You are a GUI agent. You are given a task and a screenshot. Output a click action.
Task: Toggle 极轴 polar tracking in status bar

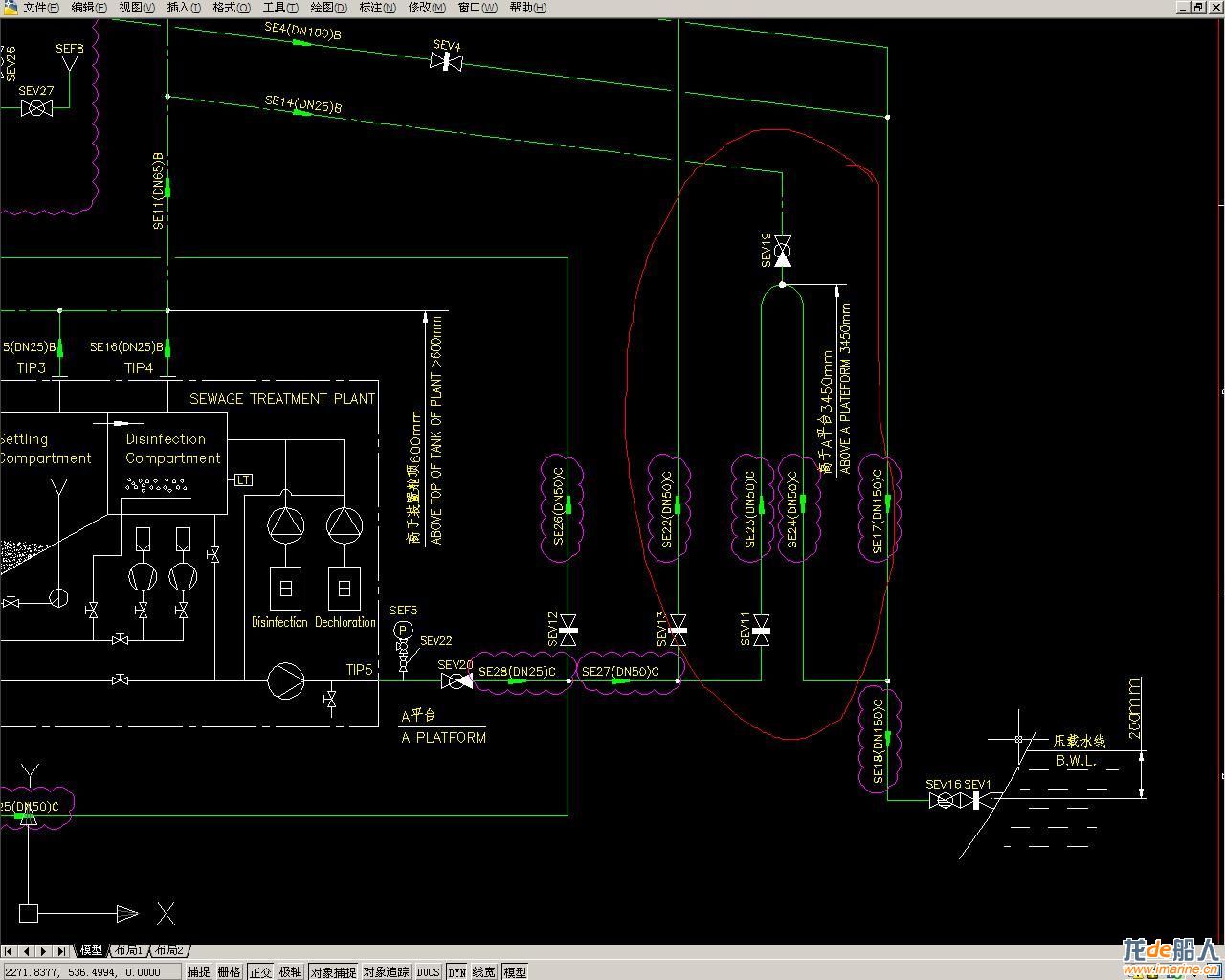(291, 971)
